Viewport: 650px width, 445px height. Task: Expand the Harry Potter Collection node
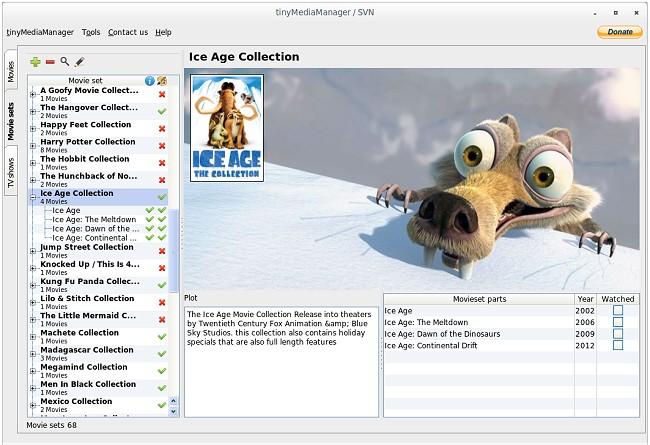pos(33,146)
